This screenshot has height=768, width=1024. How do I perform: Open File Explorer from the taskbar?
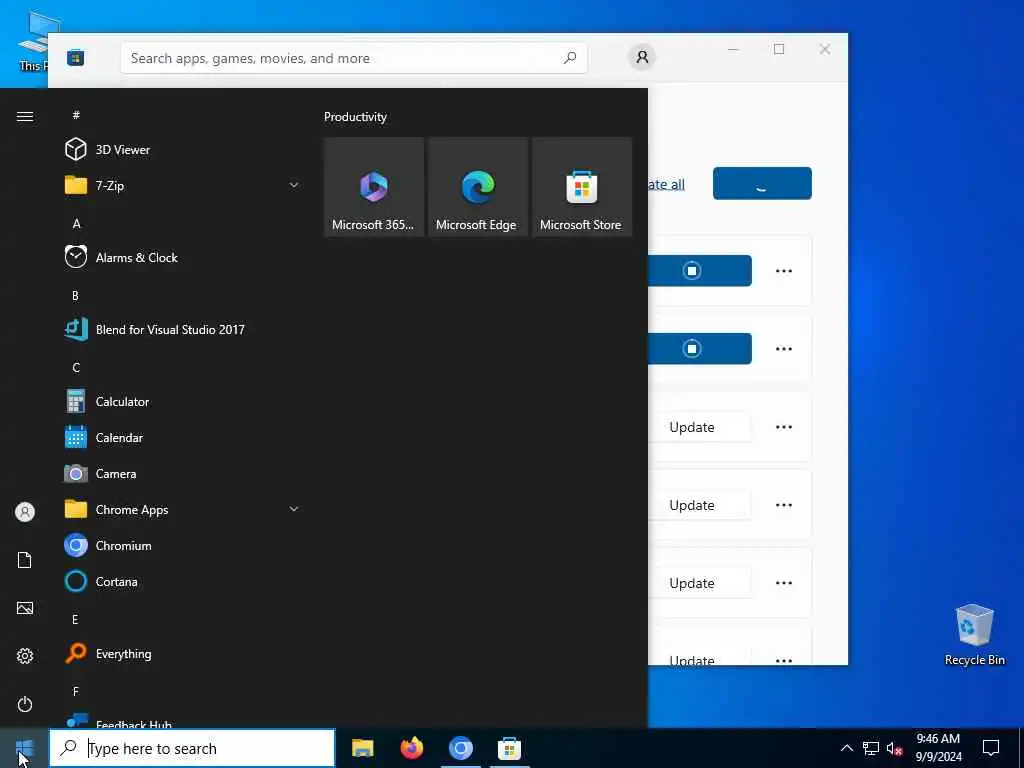point(362,748)
